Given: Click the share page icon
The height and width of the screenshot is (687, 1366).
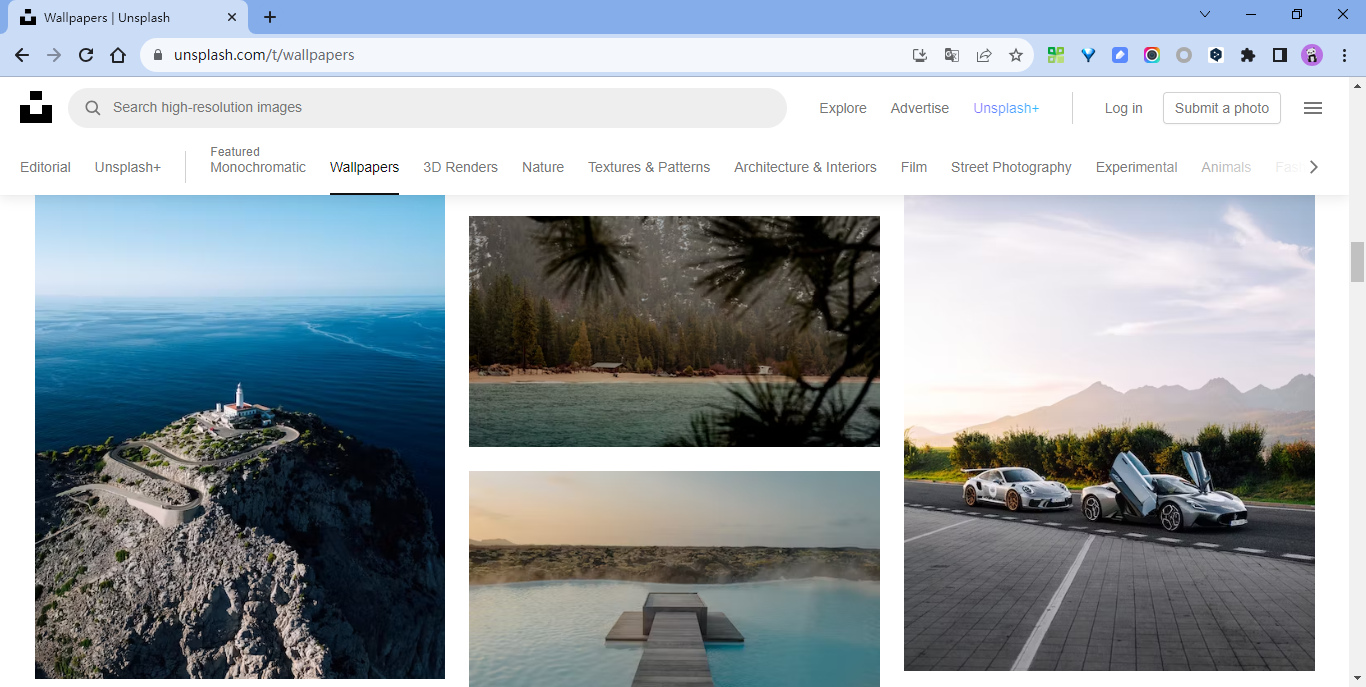Looking at the screenshot, I should point(984,56).
